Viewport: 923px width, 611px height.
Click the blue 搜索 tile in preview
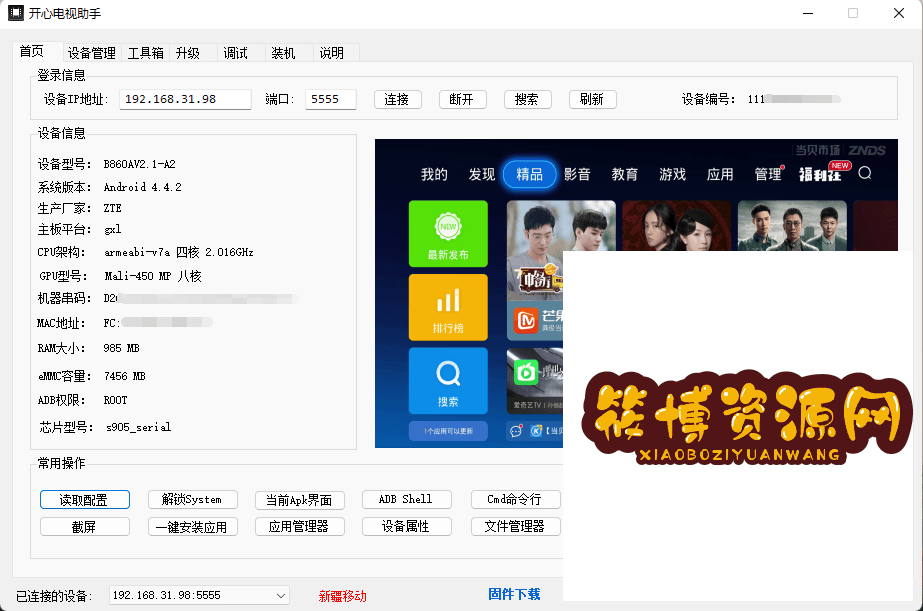448,381
